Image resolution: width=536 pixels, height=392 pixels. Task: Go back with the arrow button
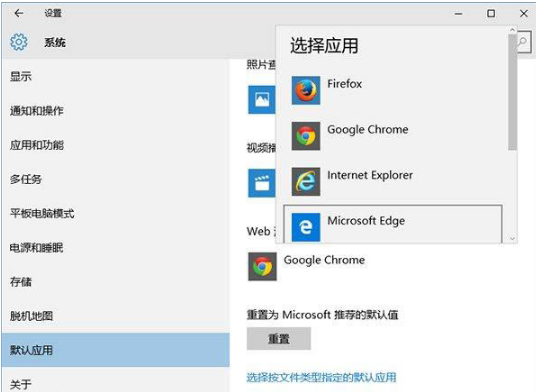click(x=18, y=13)
